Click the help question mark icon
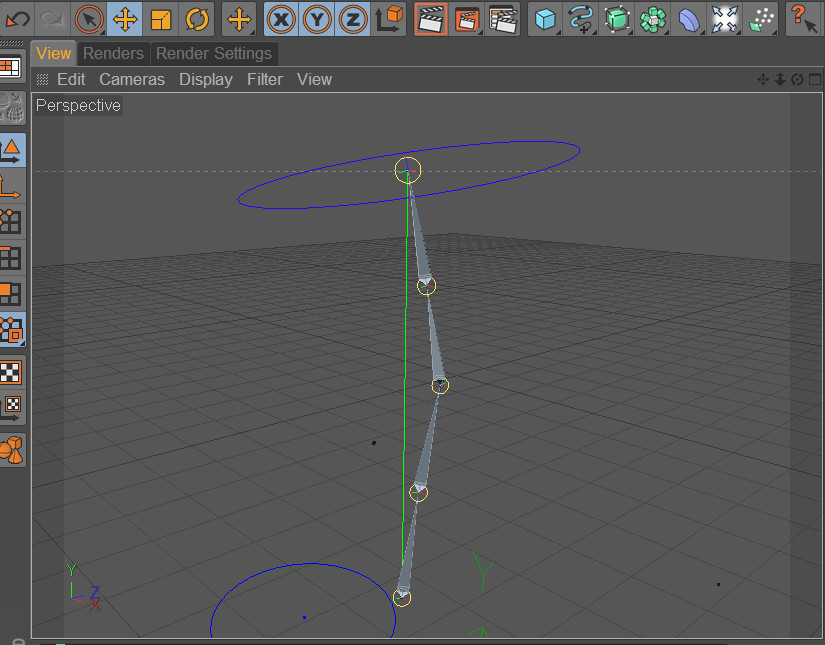Screen dimensions: 825x645 803,19
